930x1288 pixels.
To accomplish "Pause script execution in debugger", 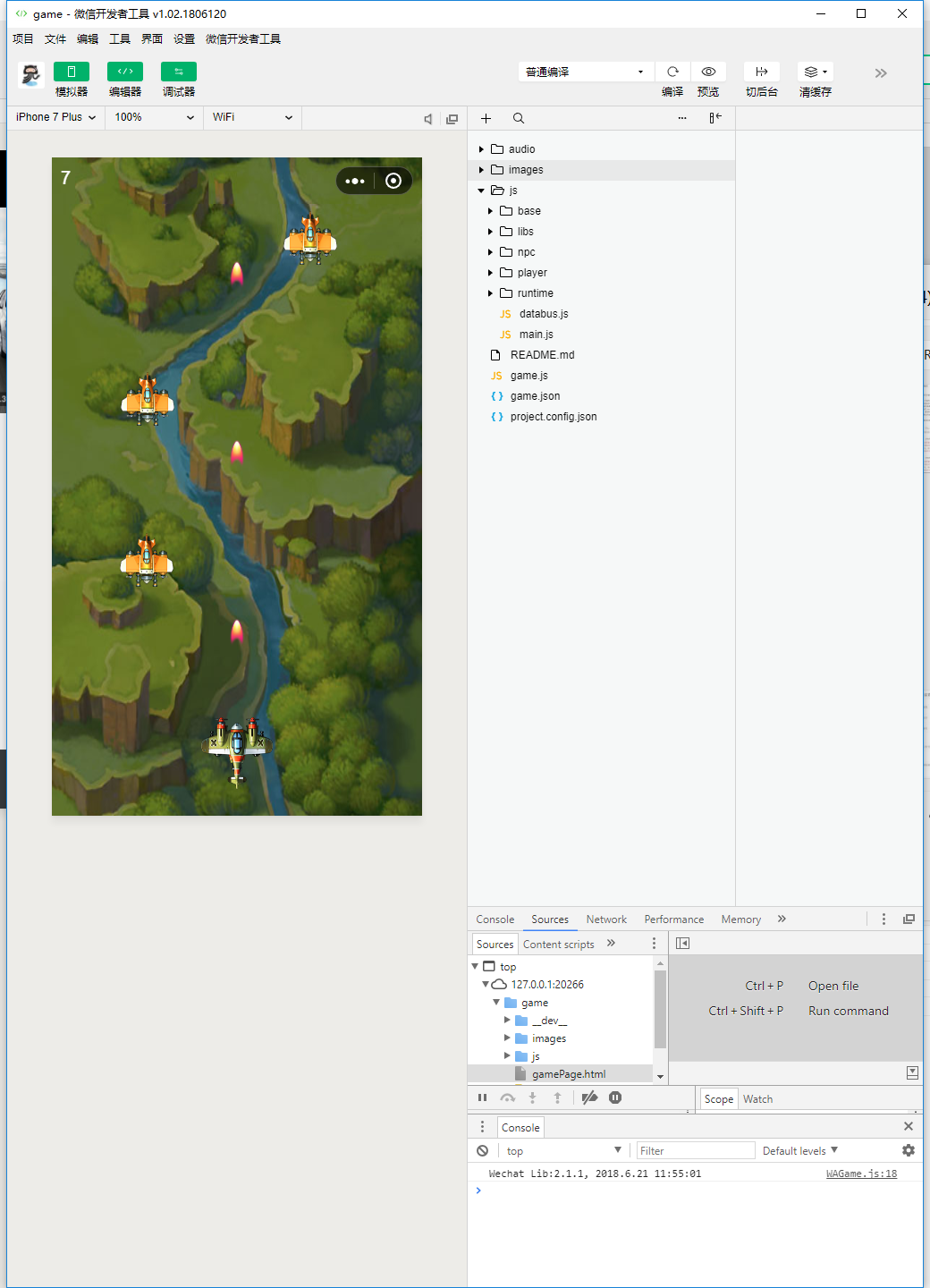I will pyautogui.click(x=483, y=1098).
